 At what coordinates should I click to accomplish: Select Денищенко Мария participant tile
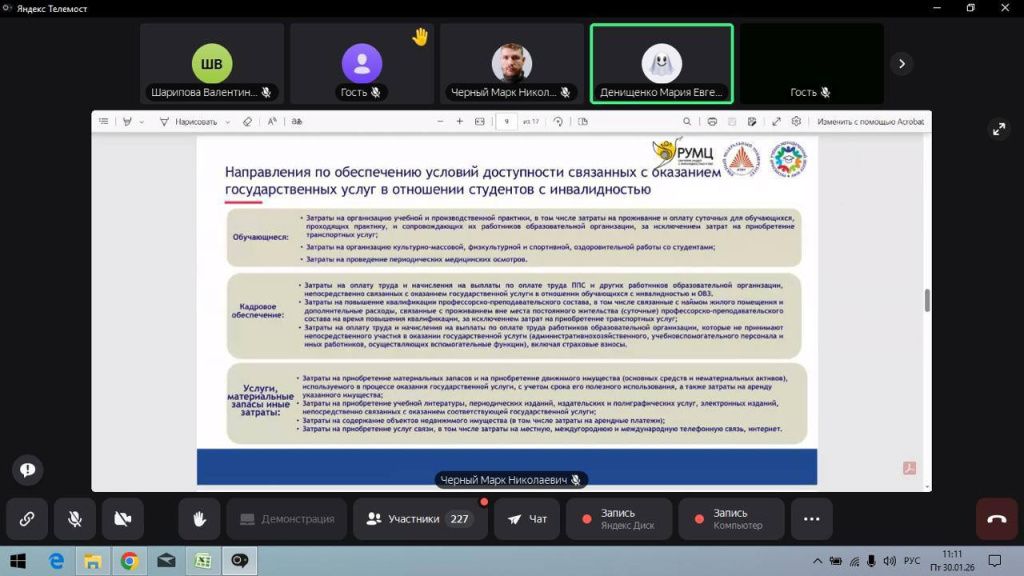(x=661, y=64)
